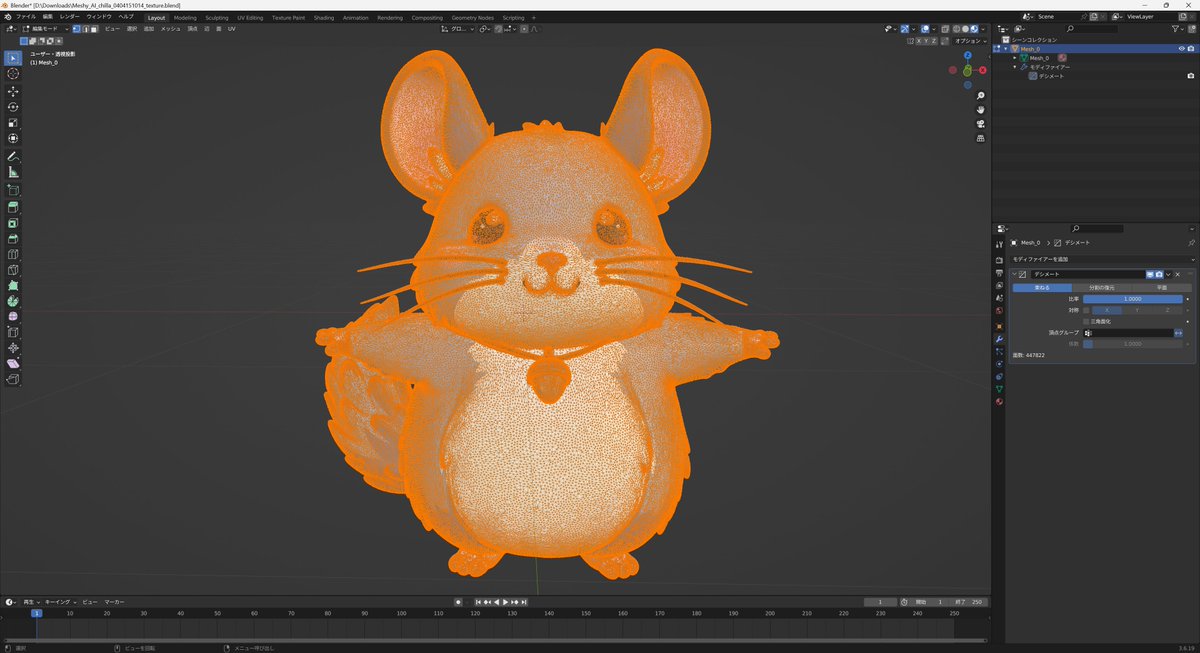The height and width of the screenshot is (653, 1200).
Task: Select the 平面 decimate mode
Action: pos(1161,287)
